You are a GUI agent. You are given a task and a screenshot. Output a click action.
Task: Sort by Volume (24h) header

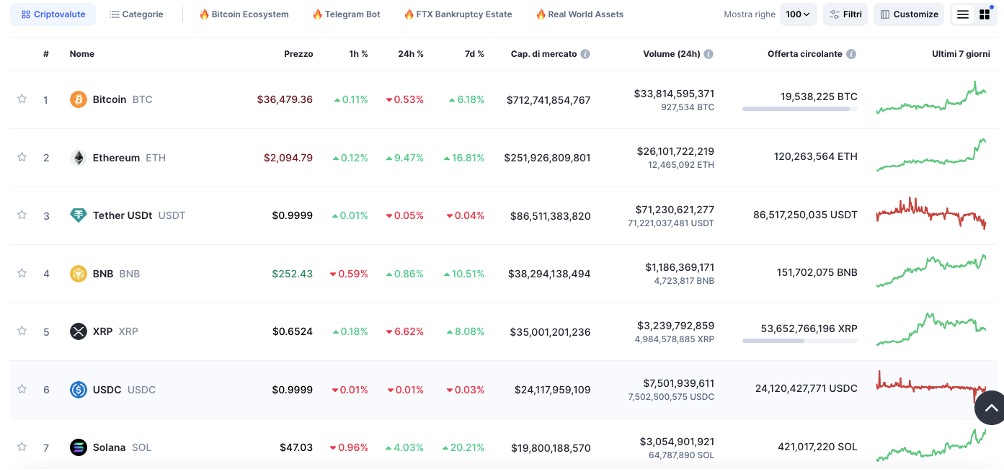pos(672,54)
